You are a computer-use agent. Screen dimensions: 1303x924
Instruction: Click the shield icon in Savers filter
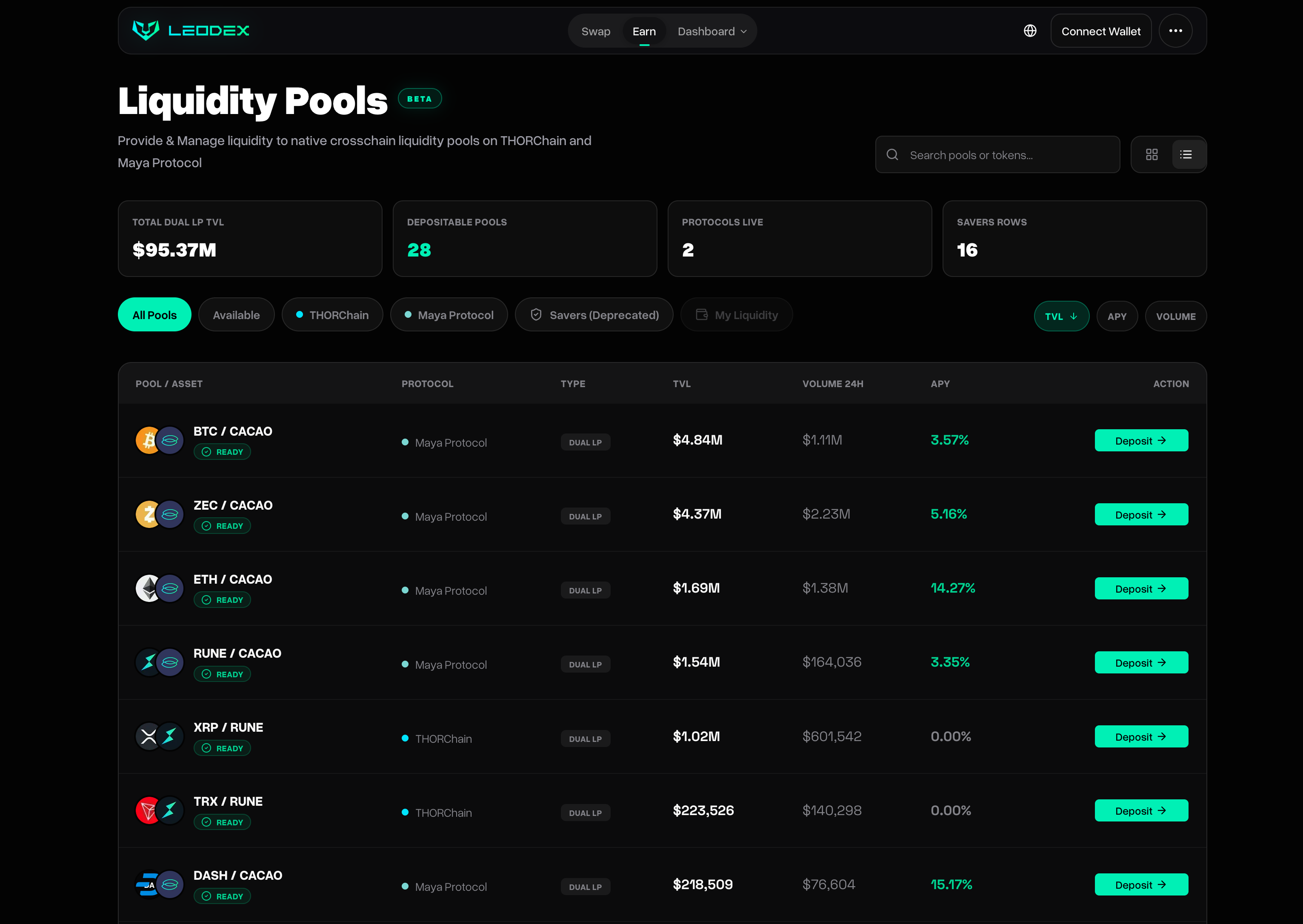coord(536,315)
